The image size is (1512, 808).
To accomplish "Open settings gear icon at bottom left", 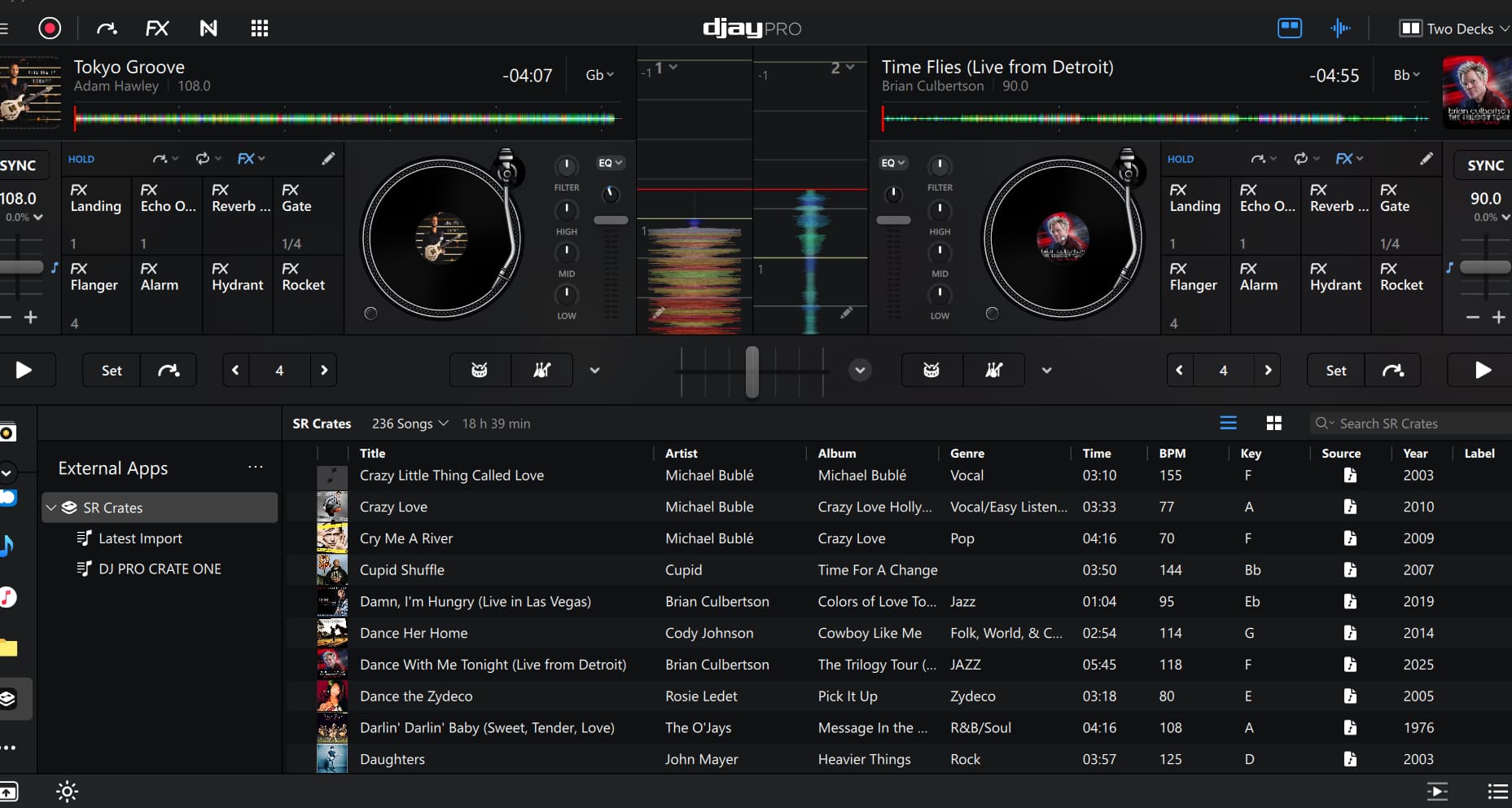I will point(67,791).
